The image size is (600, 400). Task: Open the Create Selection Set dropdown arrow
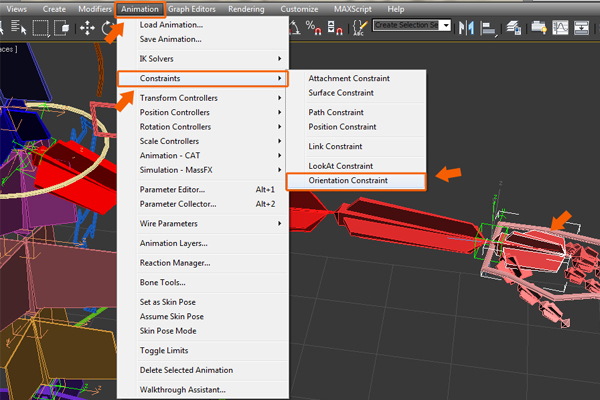446,25
